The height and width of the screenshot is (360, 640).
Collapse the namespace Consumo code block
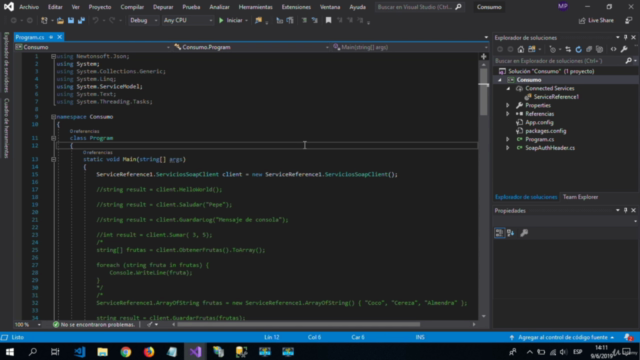click(x=53, y=117)
